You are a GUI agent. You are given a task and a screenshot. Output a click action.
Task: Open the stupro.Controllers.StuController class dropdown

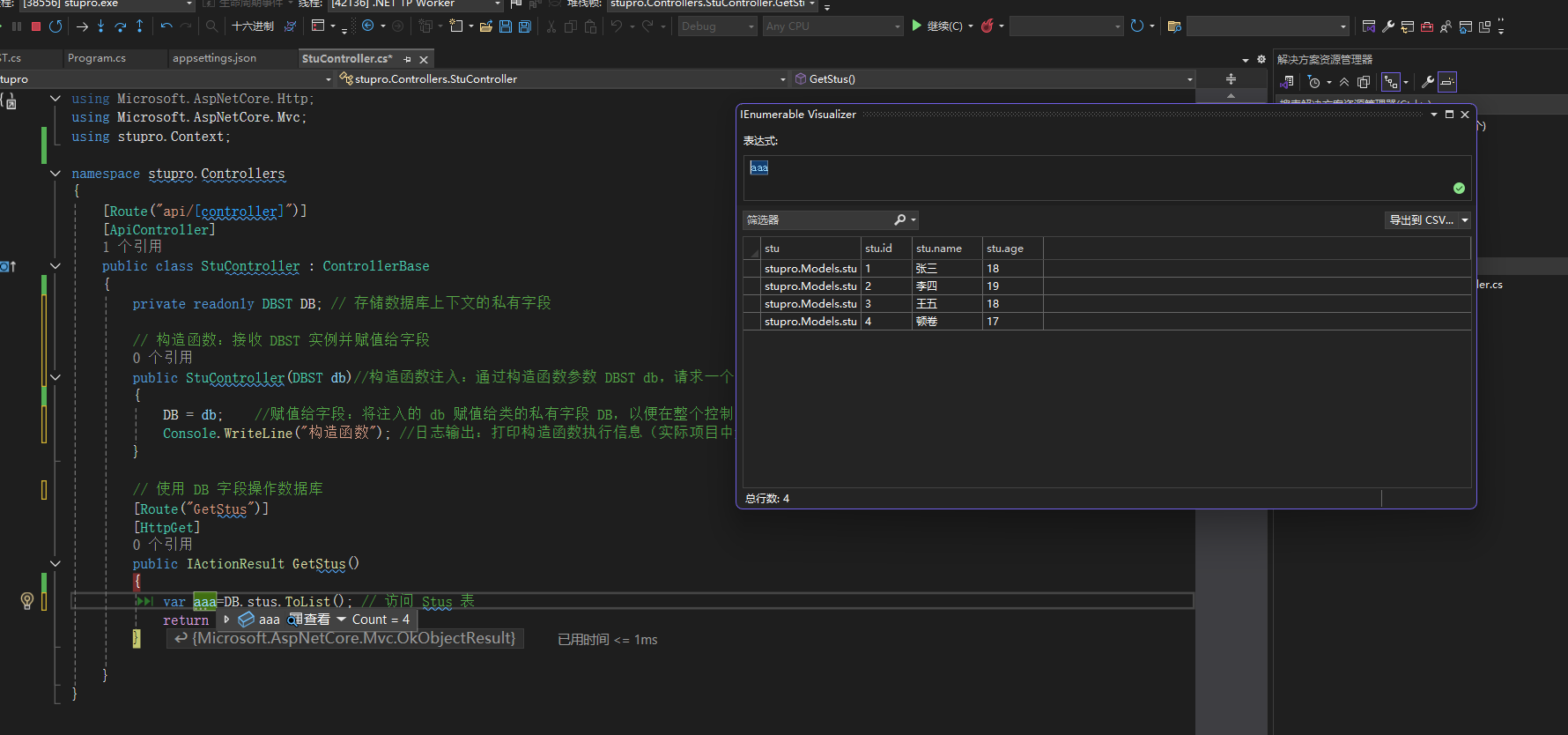tap(563, 79)
